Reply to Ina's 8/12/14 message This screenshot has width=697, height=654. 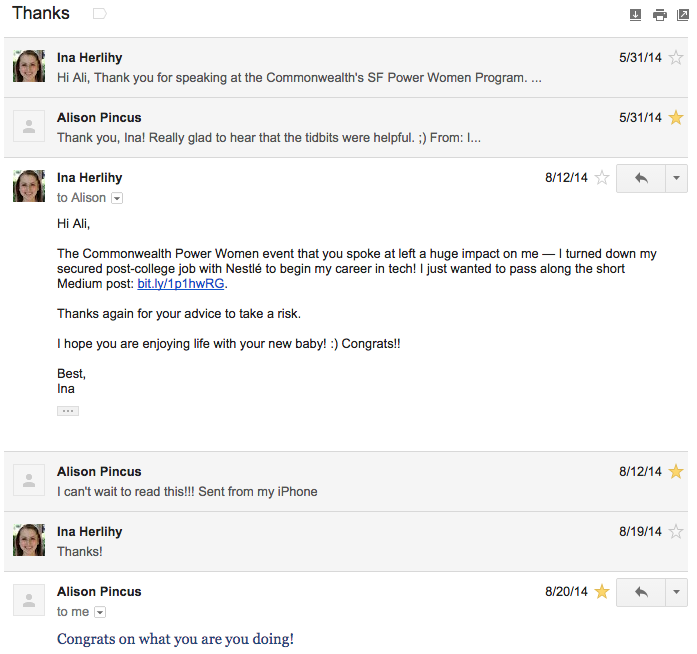[641, 178]
